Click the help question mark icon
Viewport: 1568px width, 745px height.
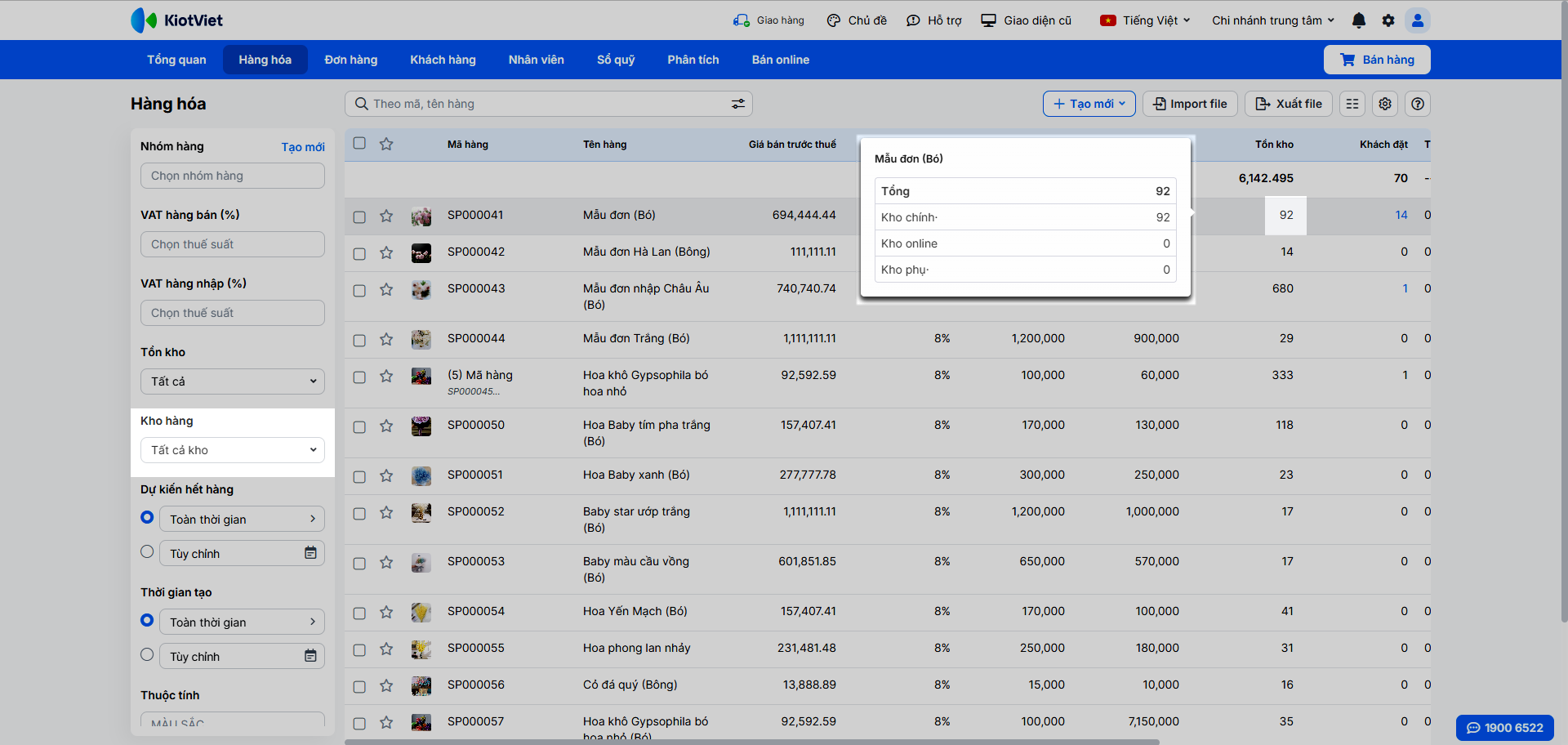pyautogui.click(x=1418, y=104)
